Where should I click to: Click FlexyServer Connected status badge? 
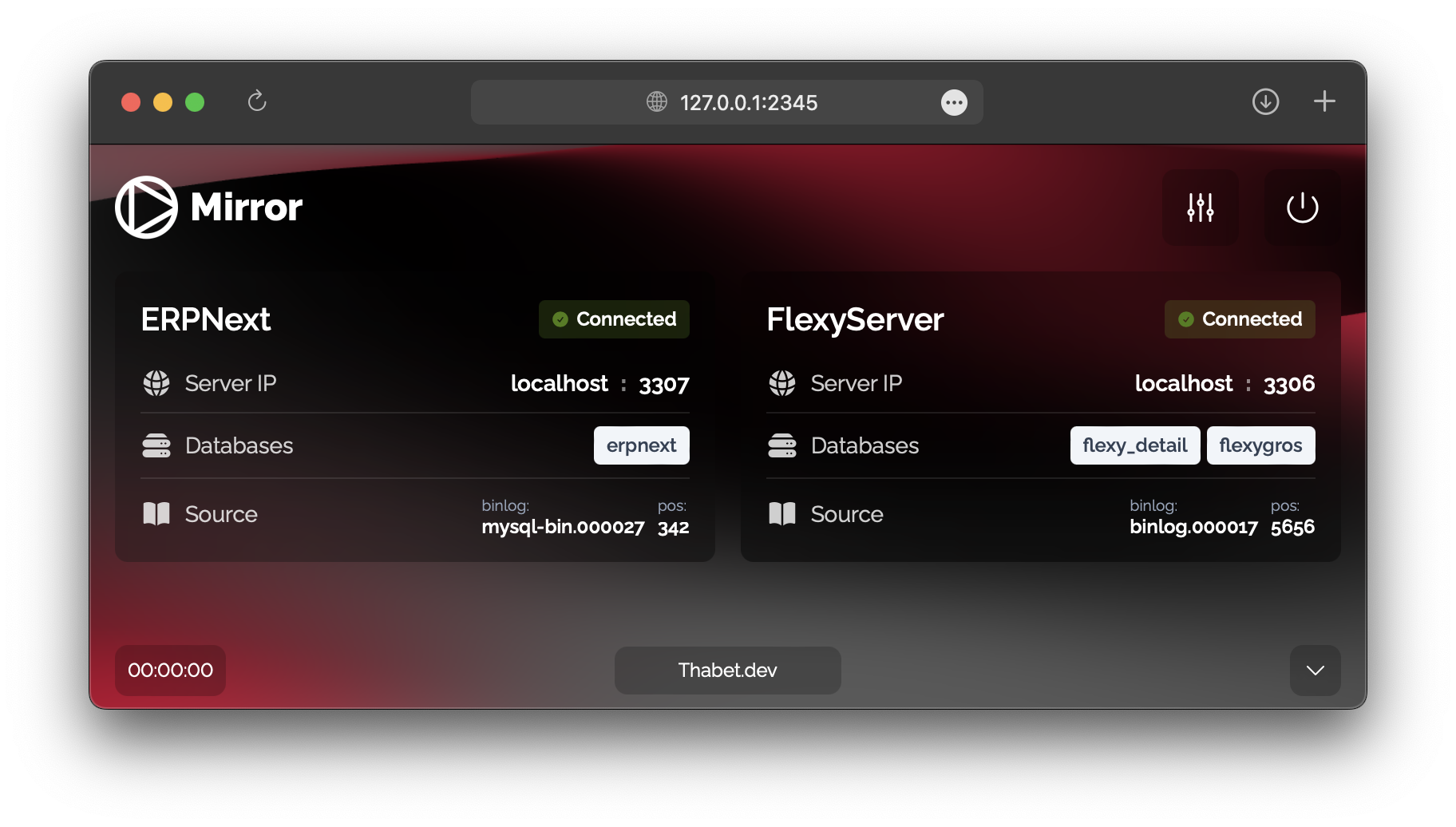[1240, 319]
